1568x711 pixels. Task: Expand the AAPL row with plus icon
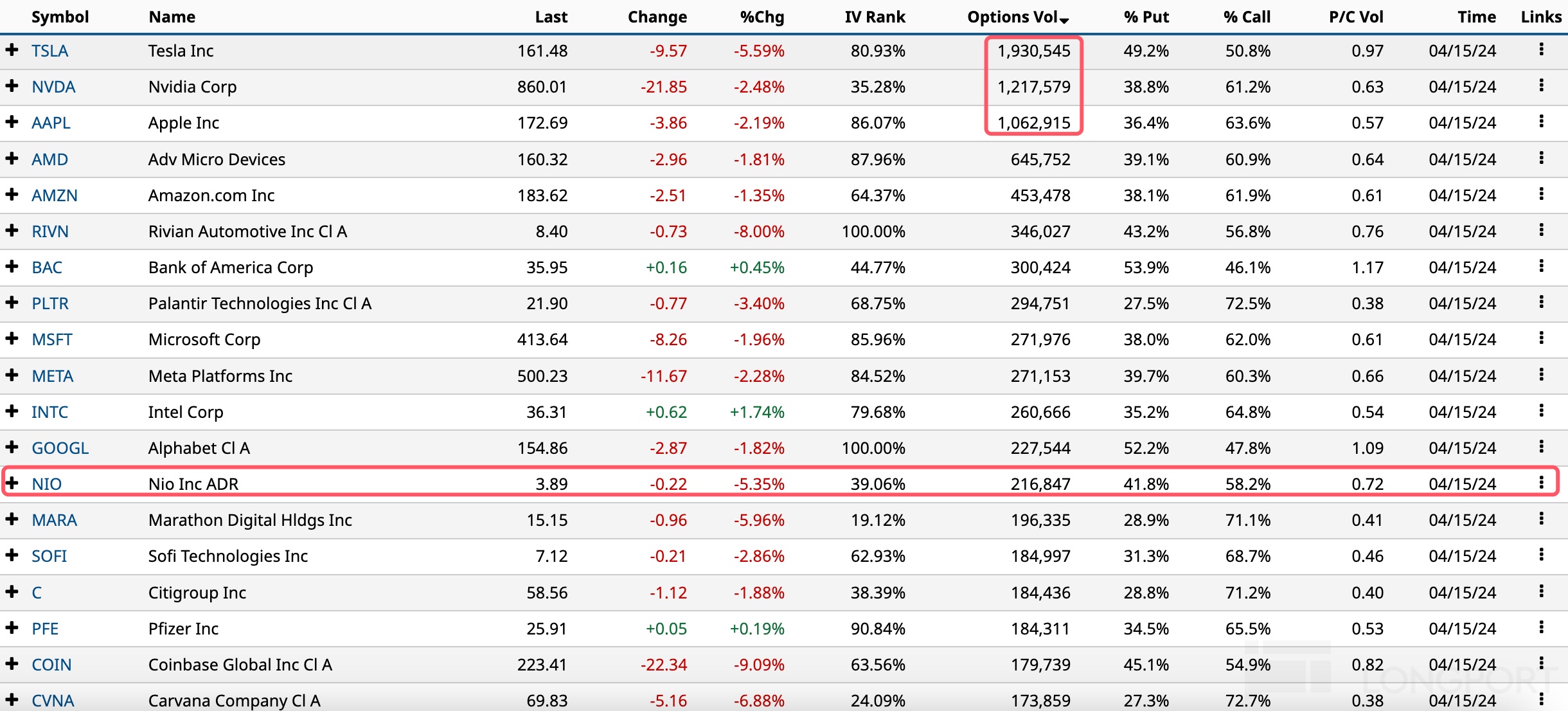pyautogui.click(x=12, y=122)
